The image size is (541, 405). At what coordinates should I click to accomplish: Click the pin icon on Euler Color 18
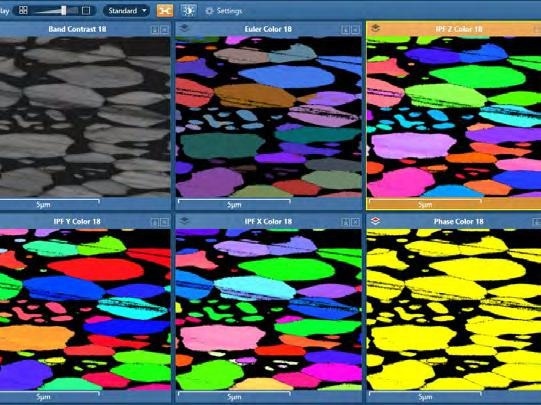(345, 30)
